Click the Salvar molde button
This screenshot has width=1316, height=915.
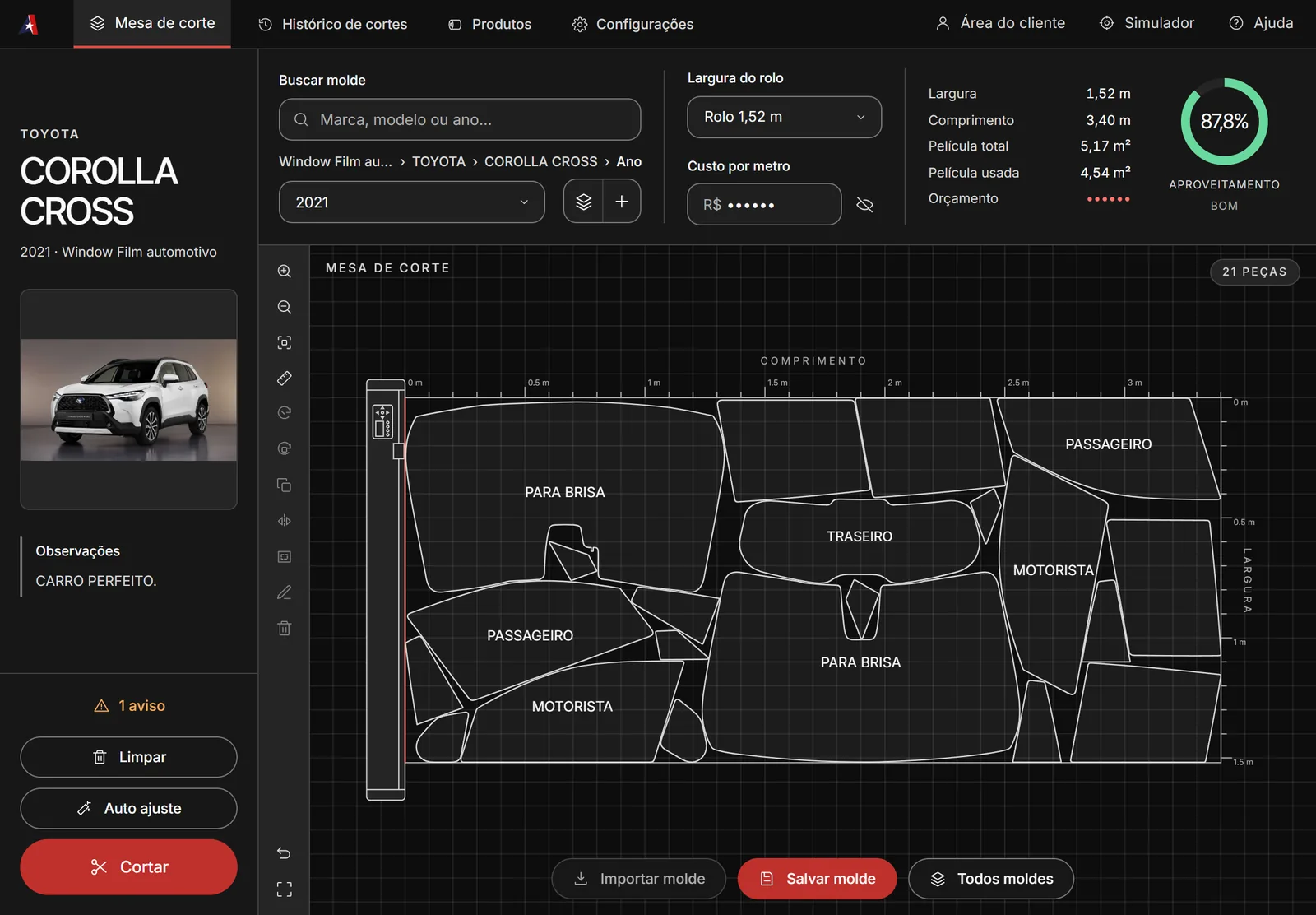point(818,879)
